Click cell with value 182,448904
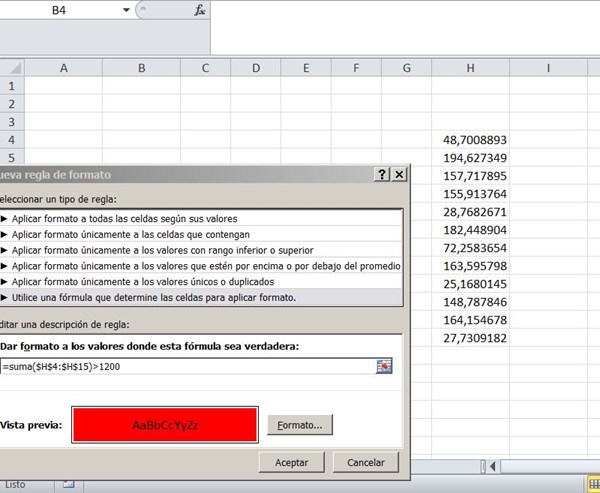The height and width of the screenshot is (493, 600). tap(470, 230)
